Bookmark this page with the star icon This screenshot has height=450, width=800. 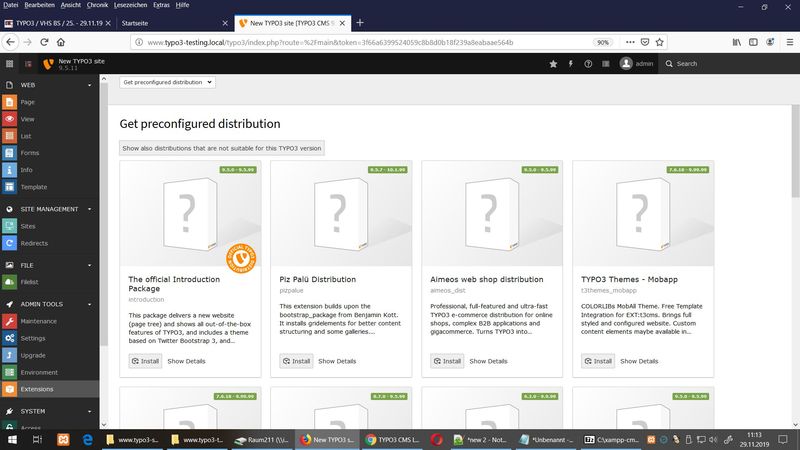[x=660, y=42]
